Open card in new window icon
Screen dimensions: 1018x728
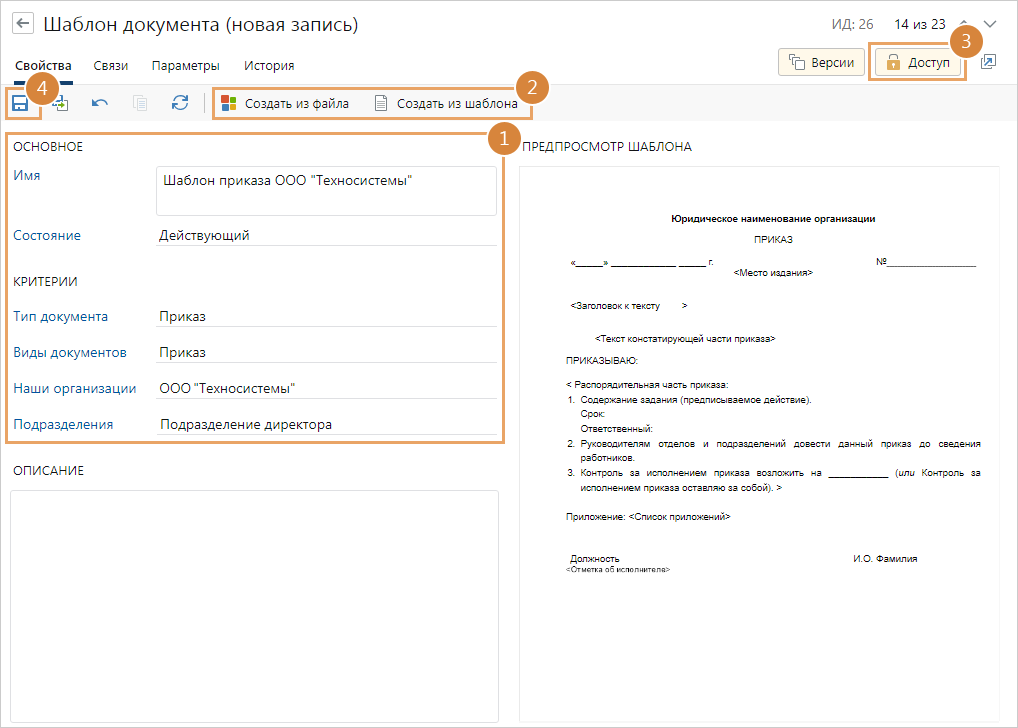pyautogui.click(x=988, y=62)
